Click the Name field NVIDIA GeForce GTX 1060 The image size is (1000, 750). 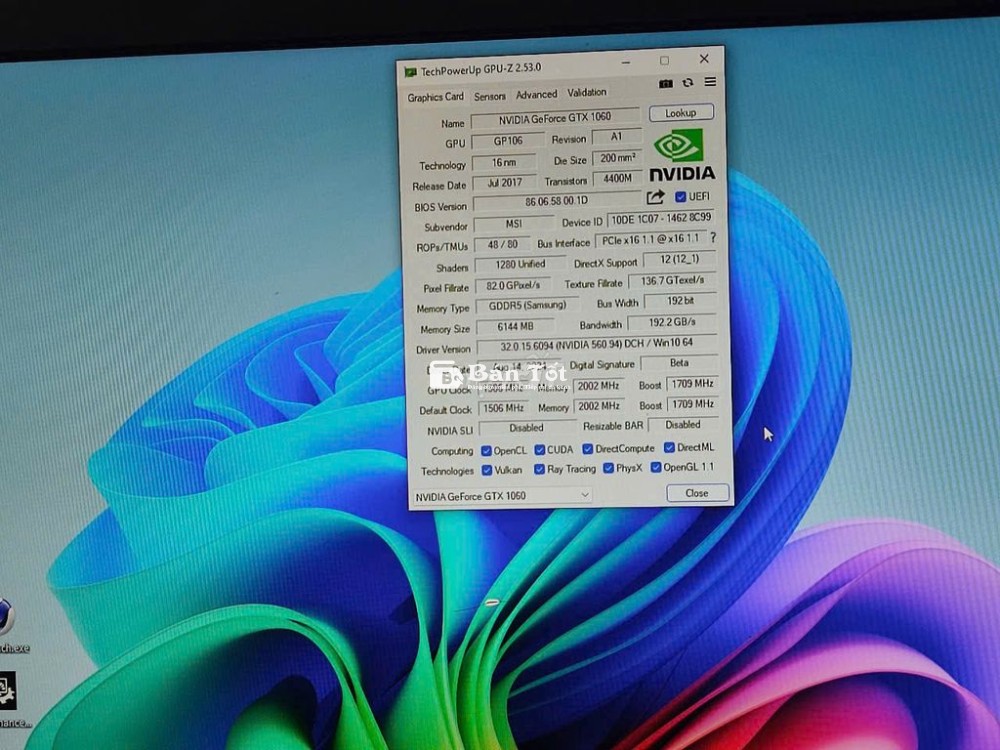[555, 118]
